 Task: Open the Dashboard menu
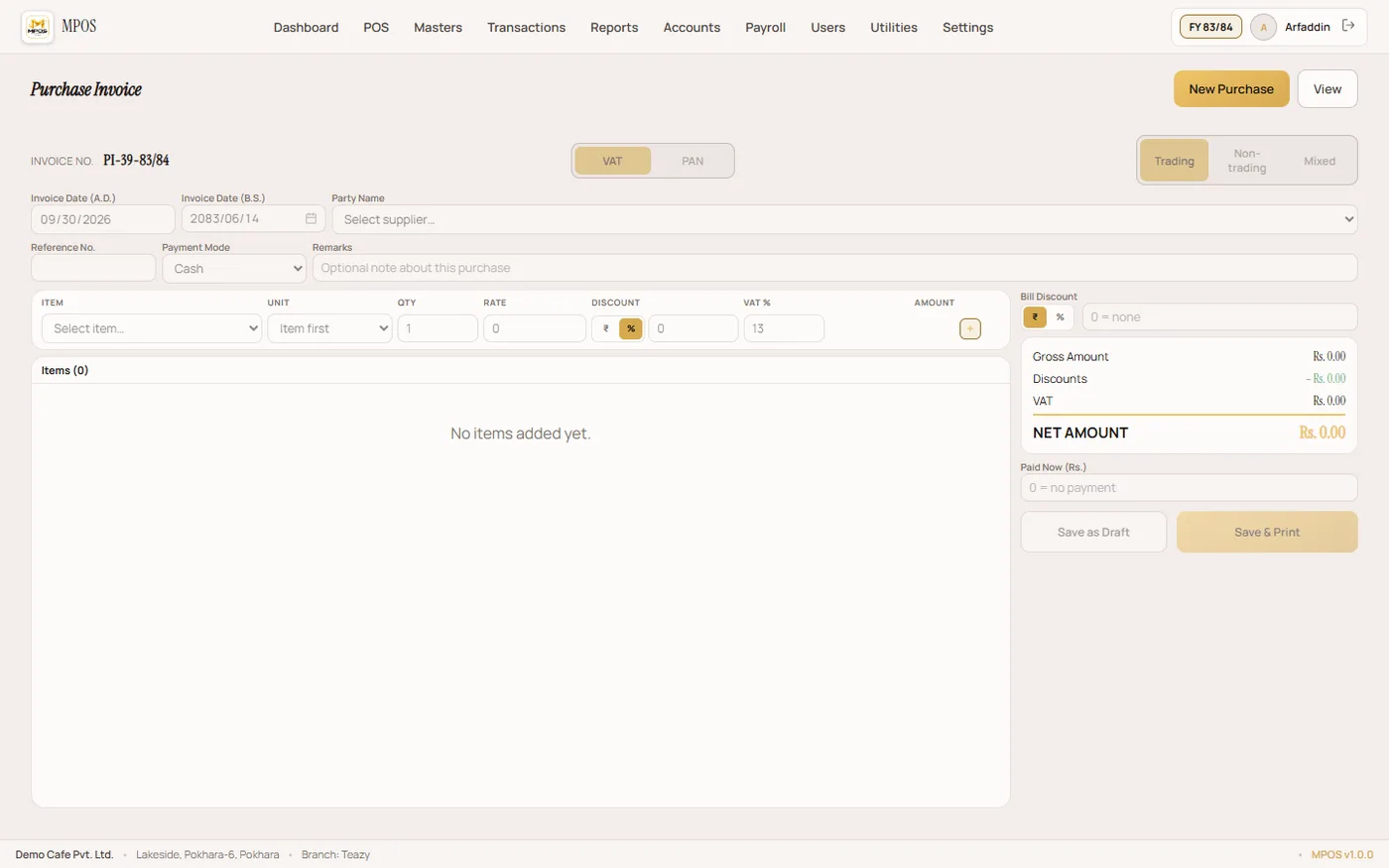pos(306,27)
